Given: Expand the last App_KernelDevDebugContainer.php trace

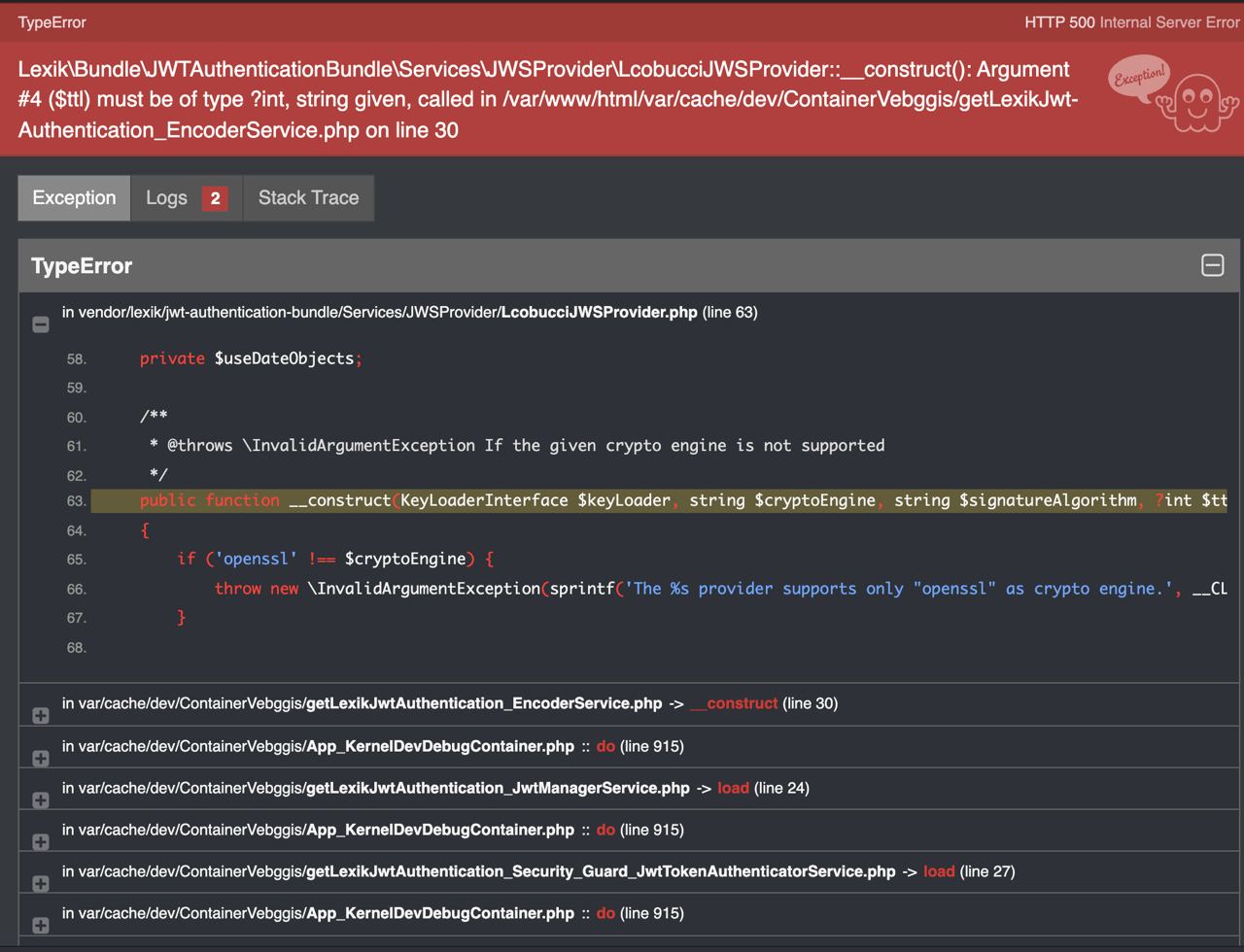Looking at the screenshot, I should (41, 925).
